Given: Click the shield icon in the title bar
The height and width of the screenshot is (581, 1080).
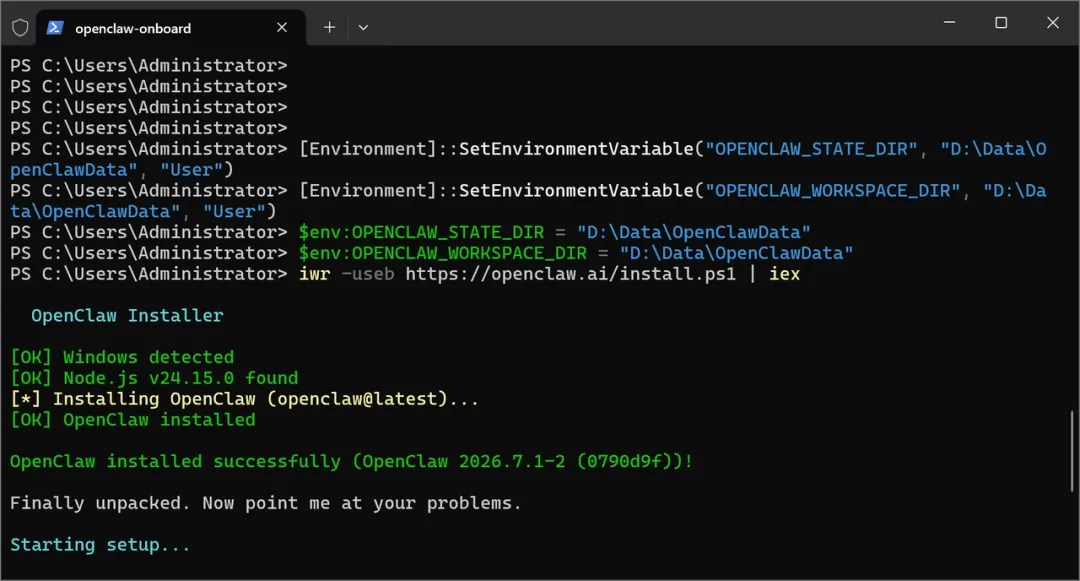Looking at the screenshot, I should point(20,28).
